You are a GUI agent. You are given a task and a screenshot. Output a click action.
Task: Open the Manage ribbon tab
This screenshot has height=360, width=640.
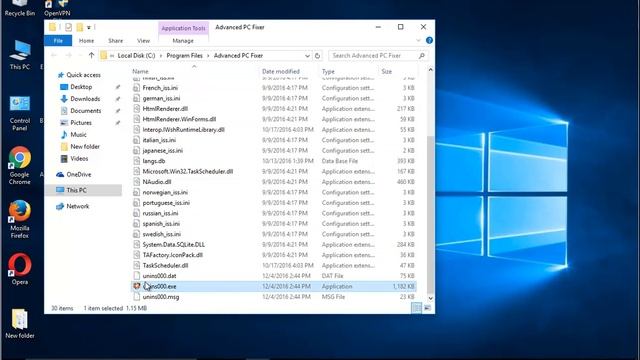[x=183, y=41]
